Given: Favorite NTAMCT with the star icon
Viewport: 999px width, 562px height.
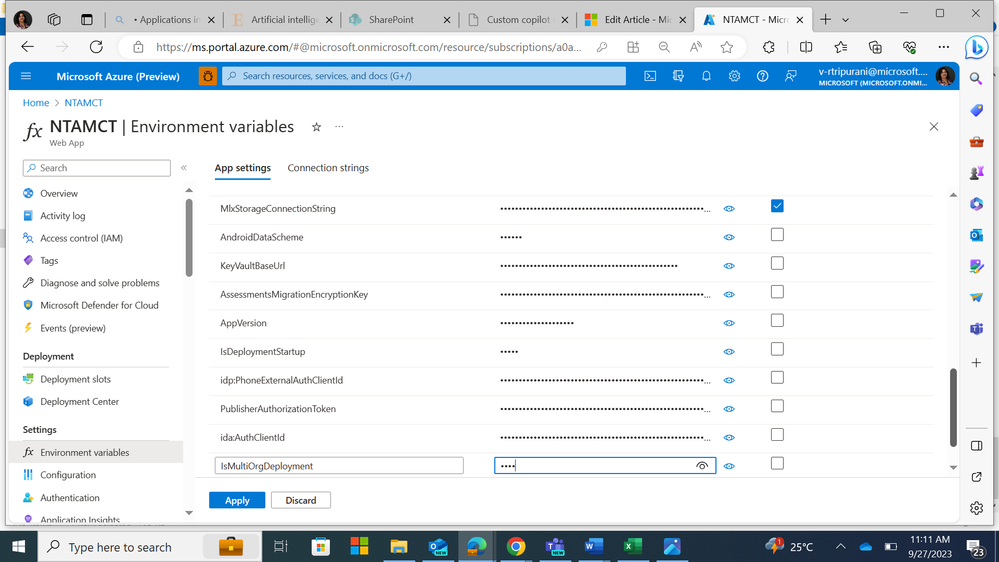Looking at the screenshot, I should (x=316, y=127).
